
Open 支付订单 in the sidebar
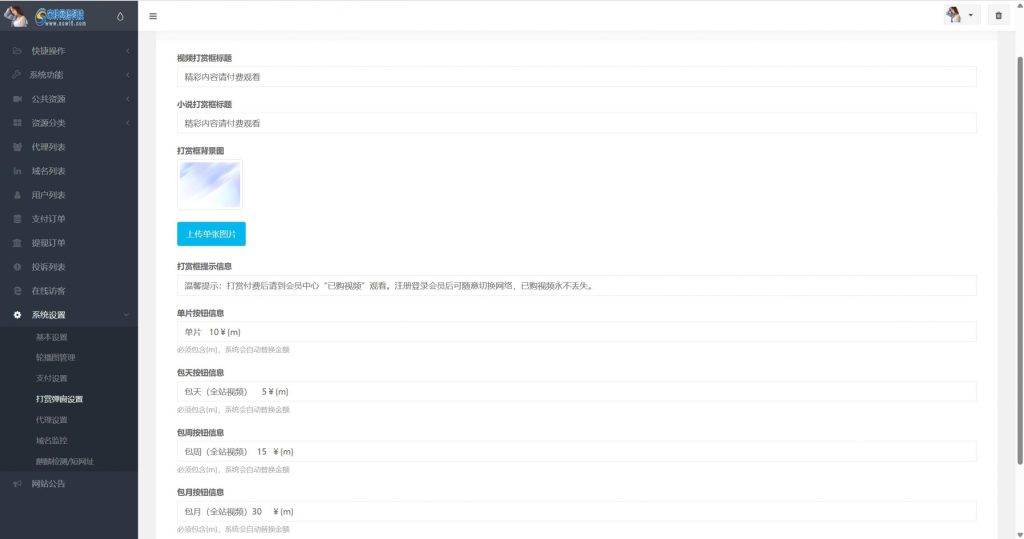(x=48, y=219)
